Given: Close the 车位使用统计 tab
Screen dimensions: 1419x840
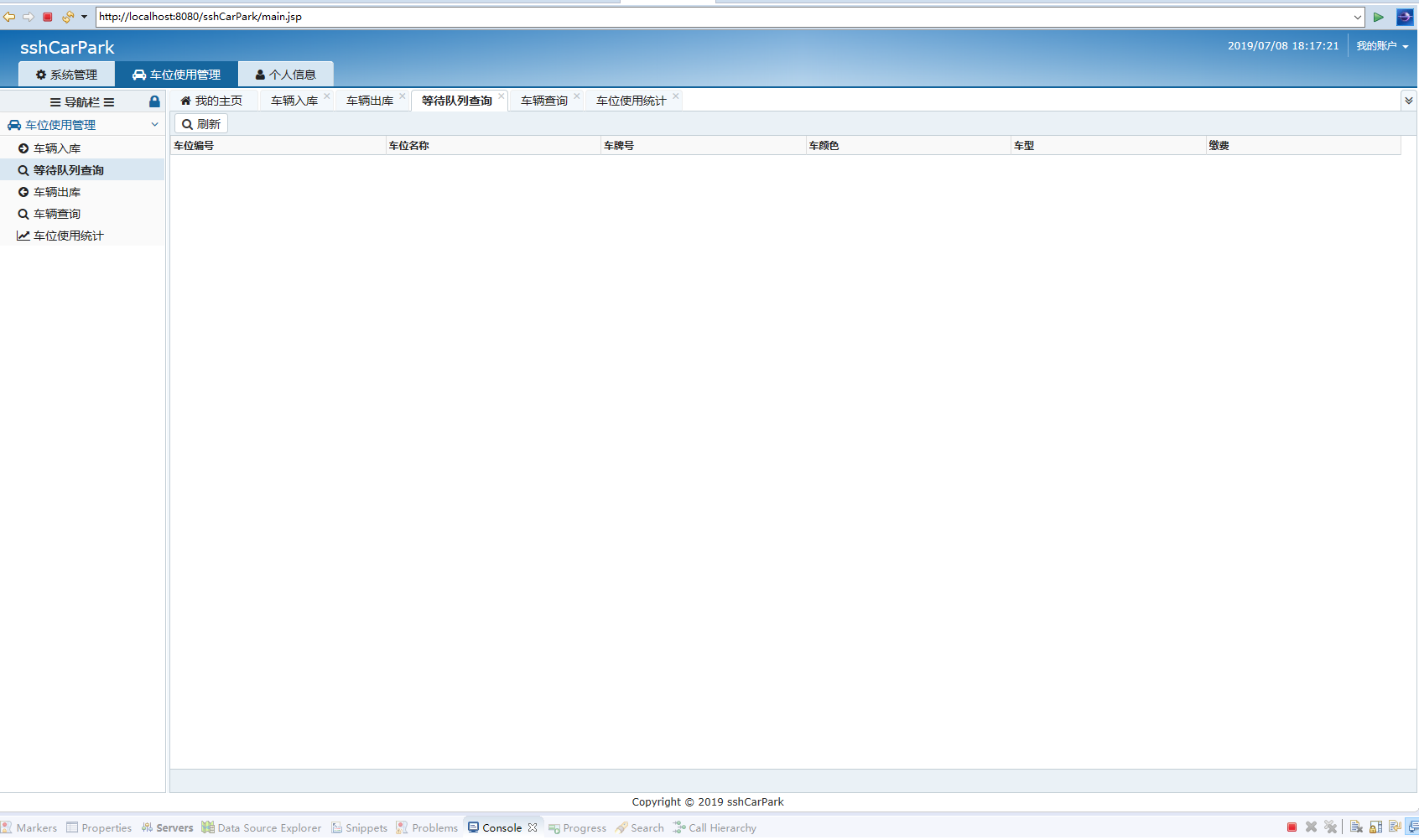Looking at the screenshot, I should pyautogui.click(x=676, y=96).
